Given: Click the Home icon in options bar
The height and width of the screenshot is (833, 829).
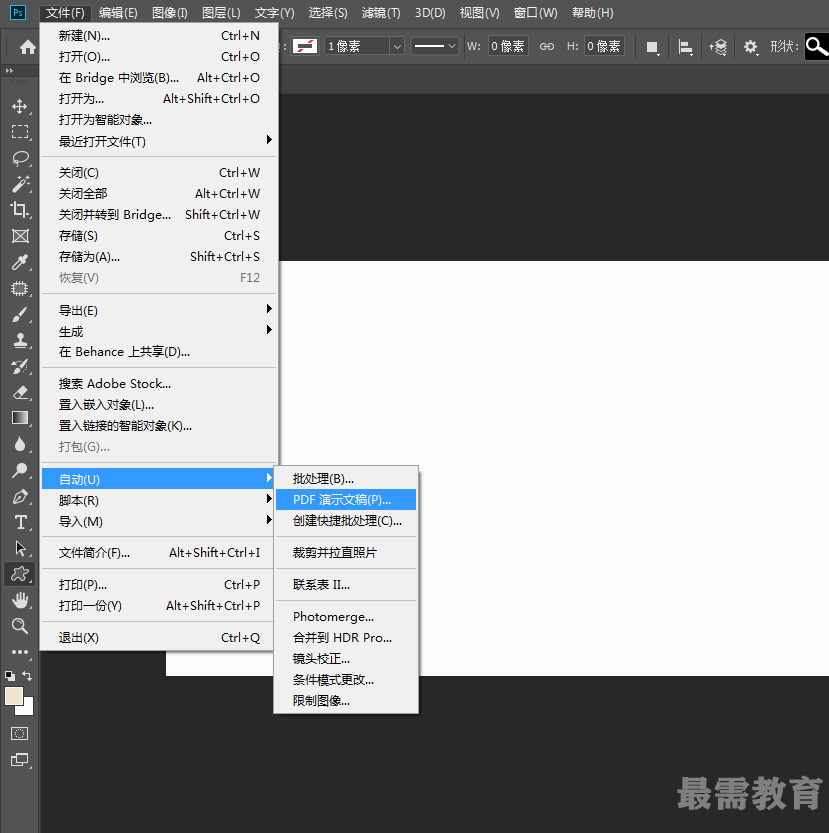Looking at the screenshot, I should [28, 47].
